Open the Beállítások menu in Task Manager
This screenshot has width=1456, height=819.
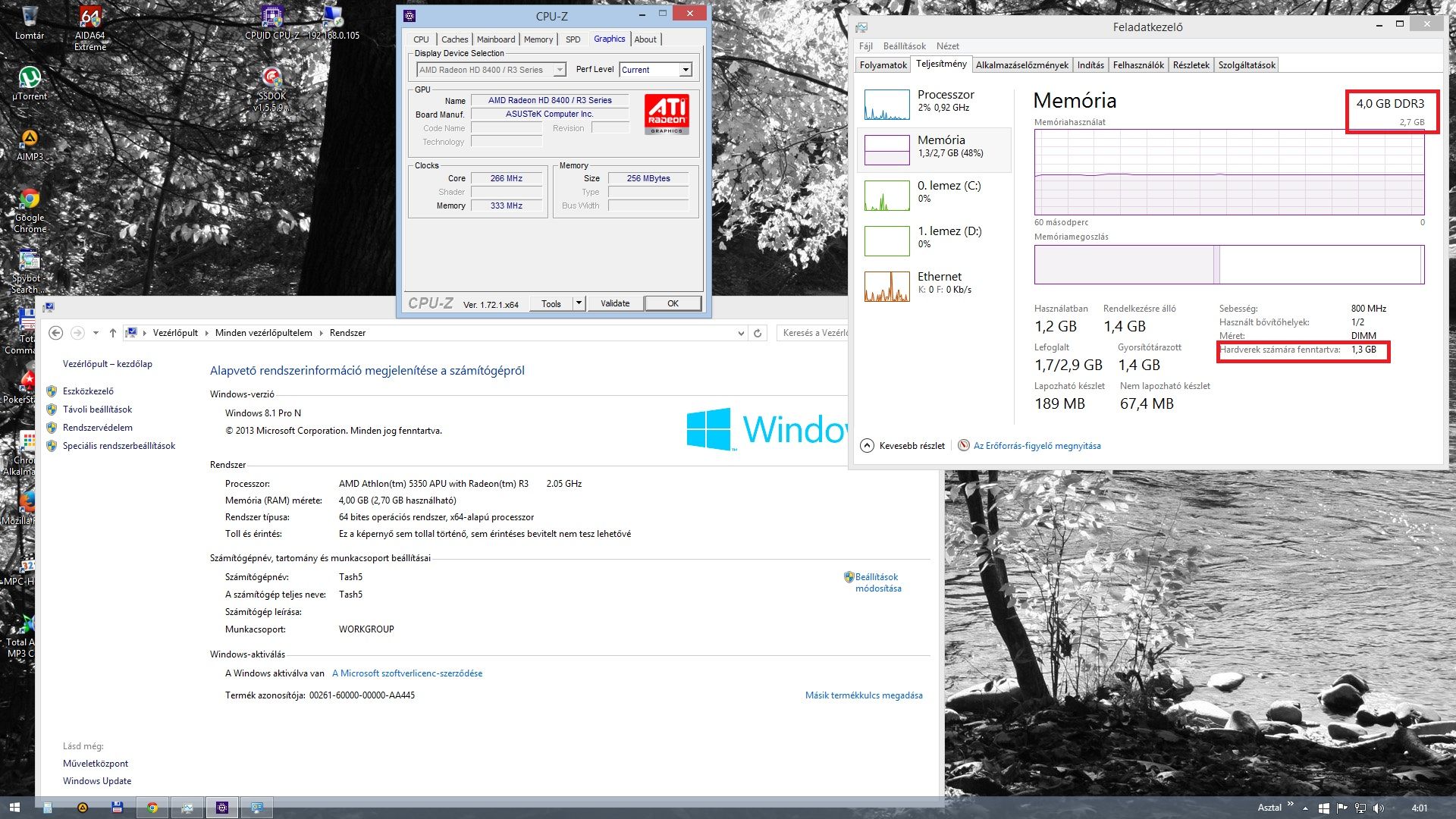pyautogui.click(x=904, y=46)
